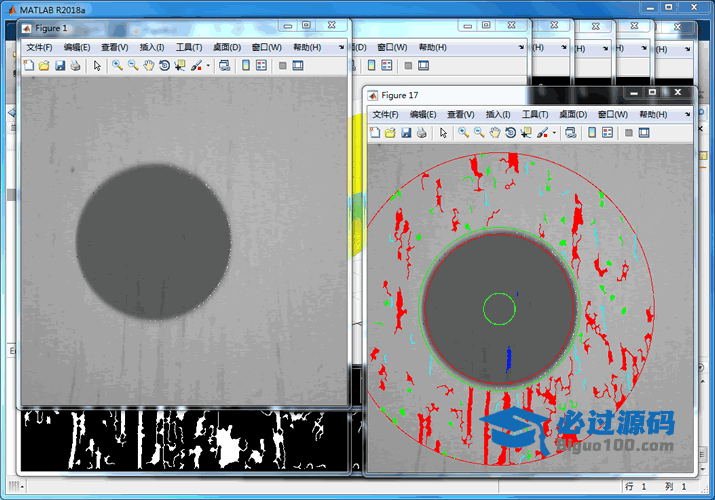Click Zoom In tool in Figure 1
Screen dimensions: 715x500
click(117, 66)
